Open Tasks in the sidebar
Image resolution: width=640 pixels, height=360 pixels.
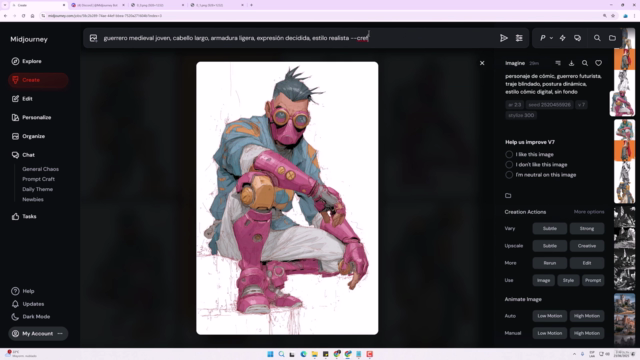[24, 216]
